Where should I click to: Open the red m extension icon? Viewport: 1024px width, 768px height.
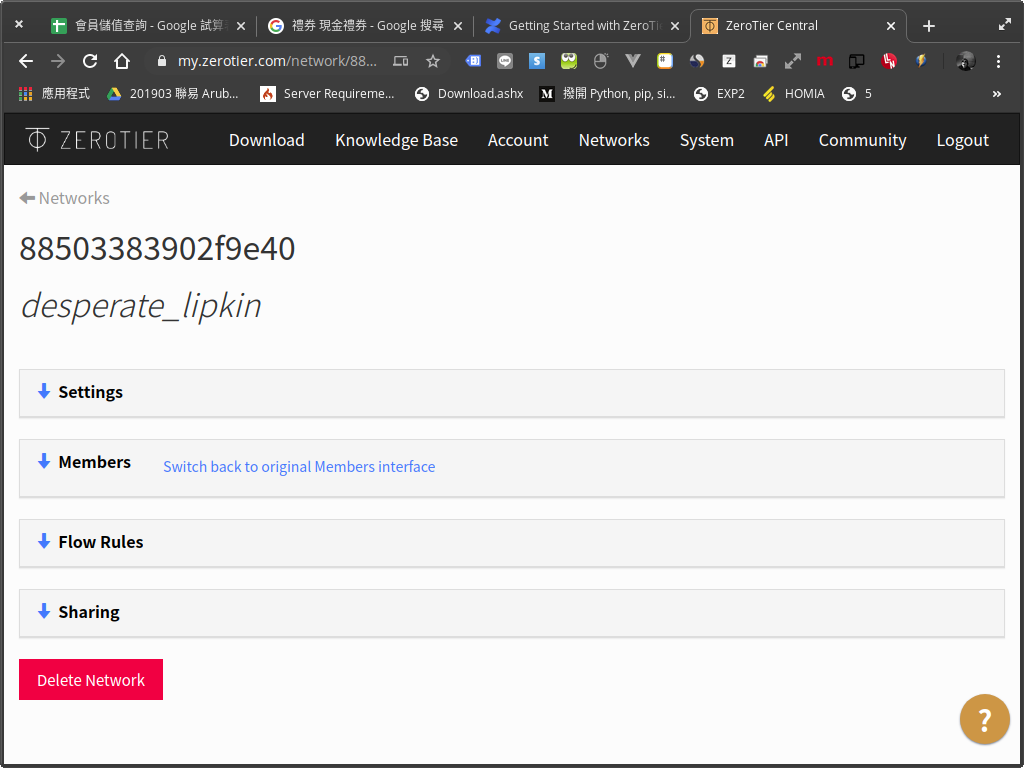point(825,61)
